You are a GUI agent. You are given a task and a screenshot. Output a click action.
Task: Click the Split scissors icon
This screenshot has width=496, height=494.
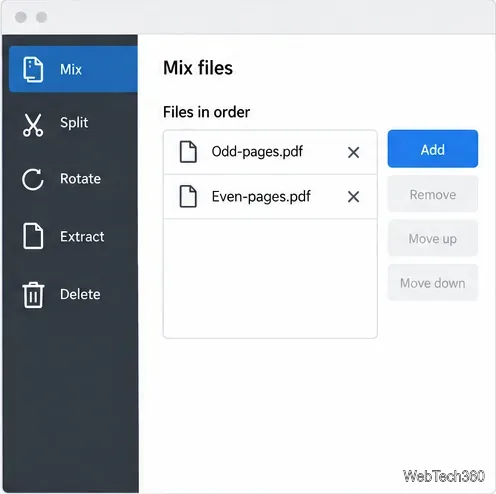coord(33,125)
